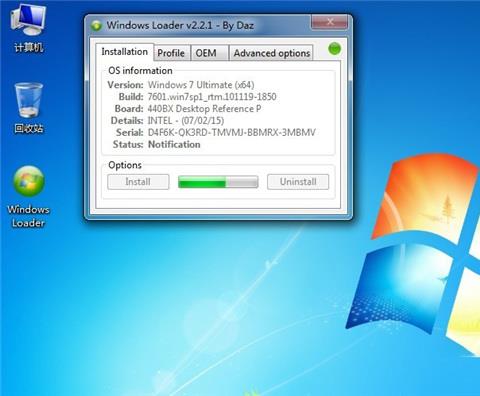Close the Windows Loader window
The height and width of the screenshot is (396, 480).
click(x=330, y=22)
